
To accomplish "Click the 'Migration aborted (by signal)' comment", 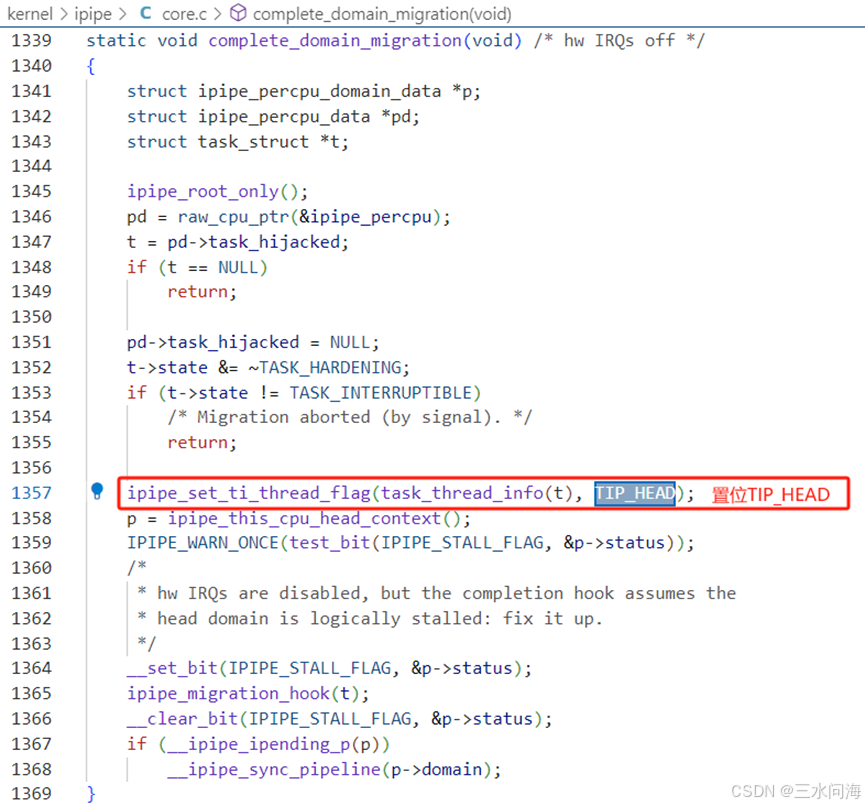I will click(350, 418).
